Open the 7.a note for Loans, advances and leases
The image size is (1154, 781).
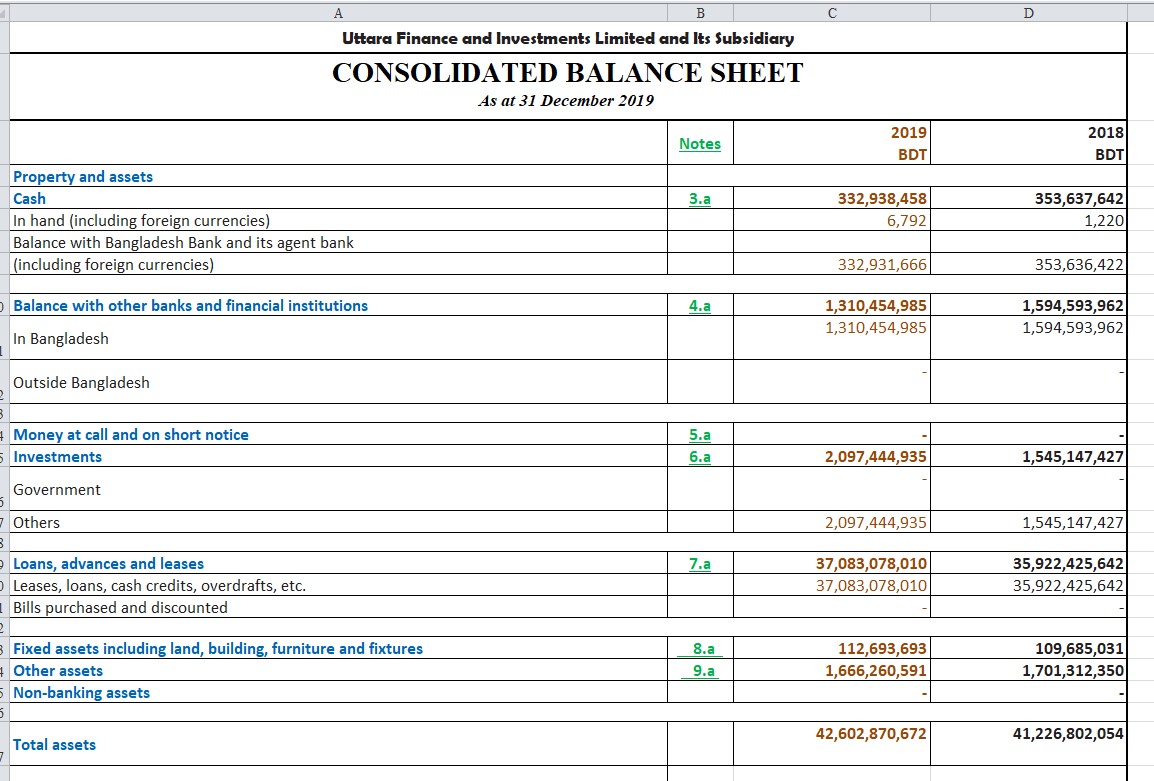(x=699, y=563)
